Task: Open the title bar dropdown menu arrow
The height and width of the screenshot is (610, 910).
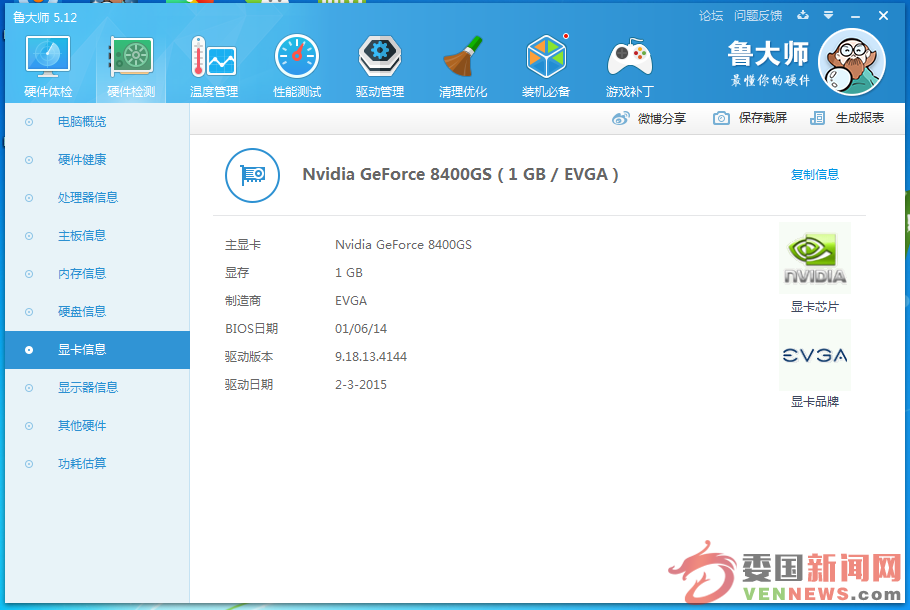Action: click(x=829, y=15)
